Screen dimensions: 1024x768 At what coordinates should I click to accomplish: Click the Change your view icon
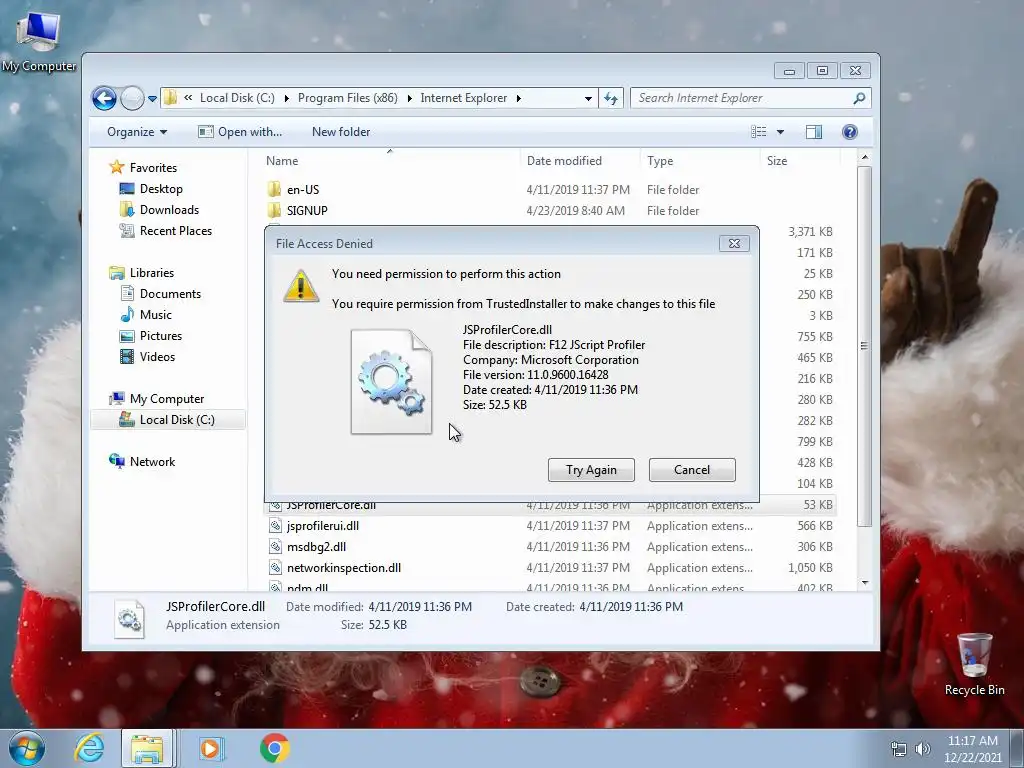pos(759,132)
